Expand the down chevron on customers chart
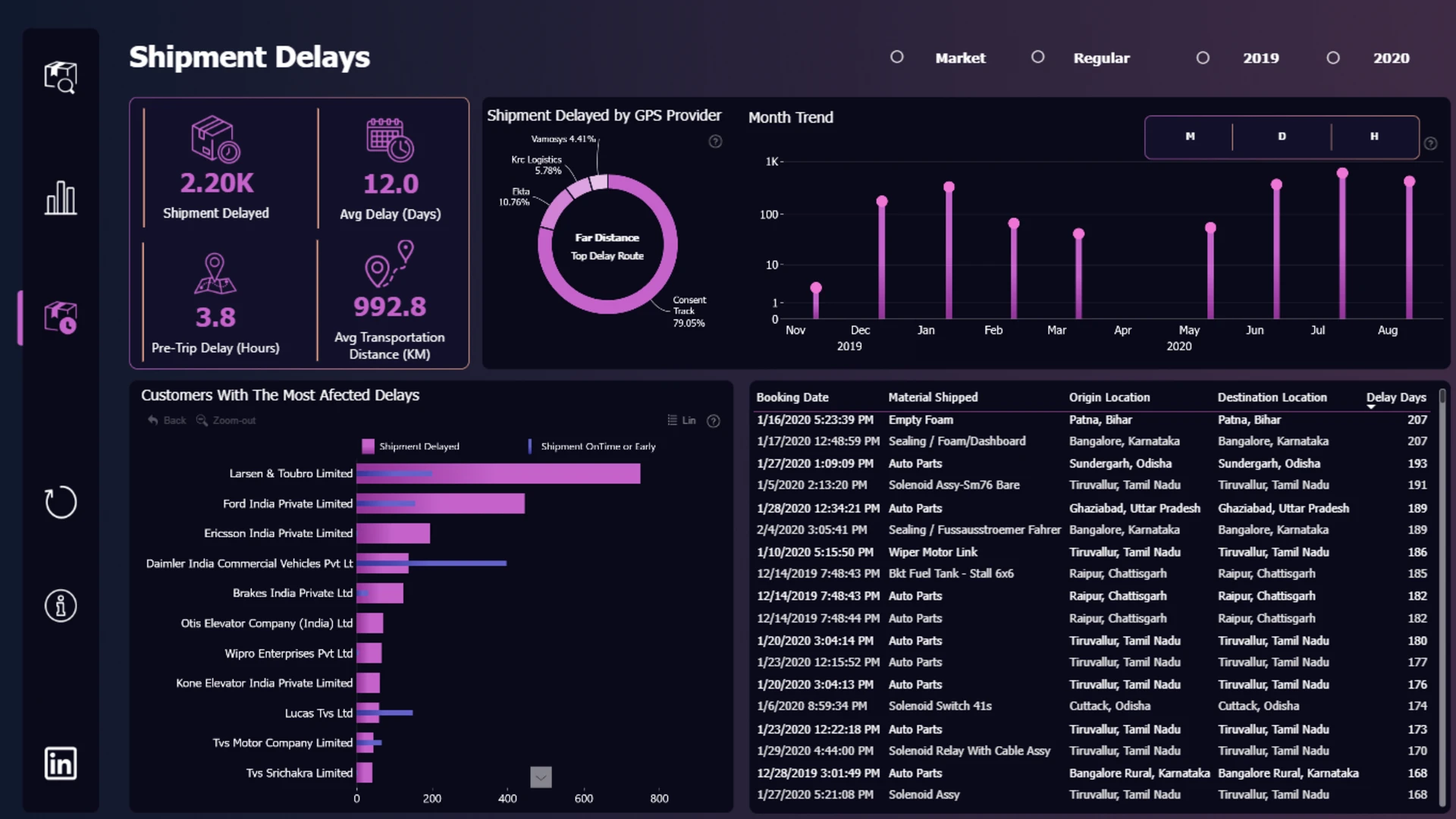The image size is (1456, 819). coord(541,777)
